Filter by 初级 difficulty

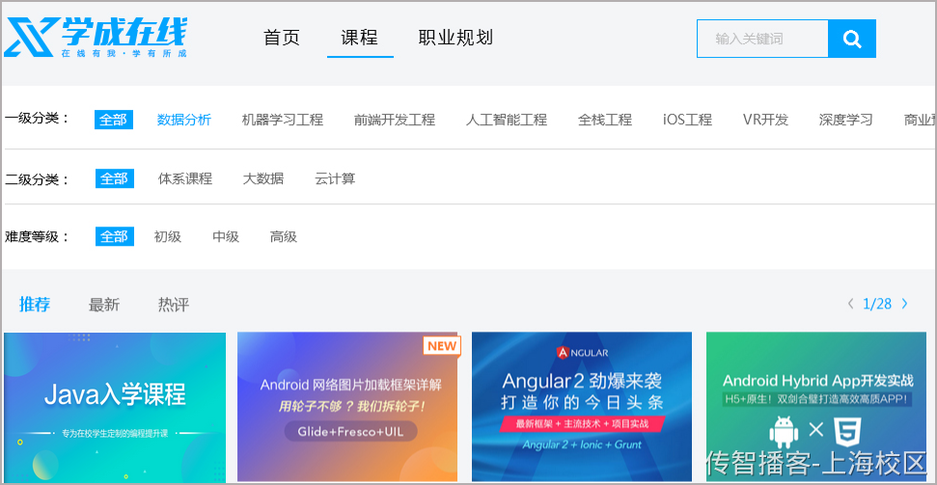tap(168, 237)
